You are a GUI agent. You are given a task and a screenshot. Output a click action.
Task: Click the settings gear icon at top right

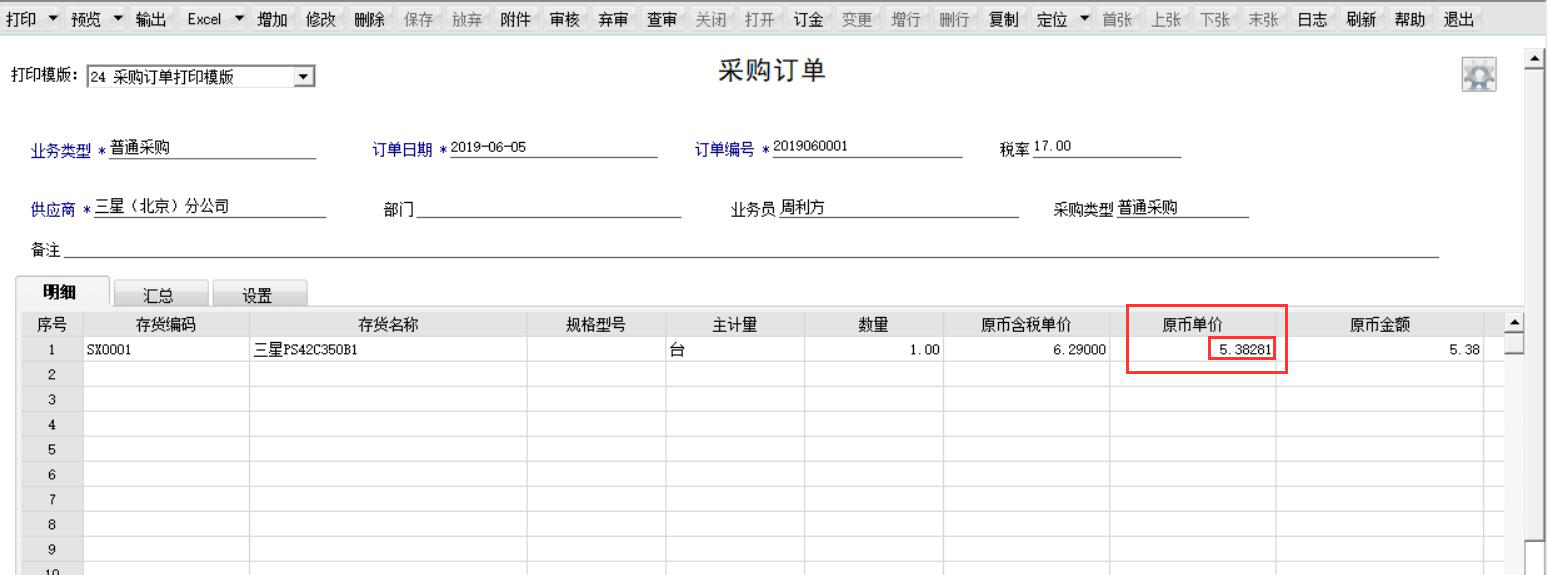coord(1479,76)
